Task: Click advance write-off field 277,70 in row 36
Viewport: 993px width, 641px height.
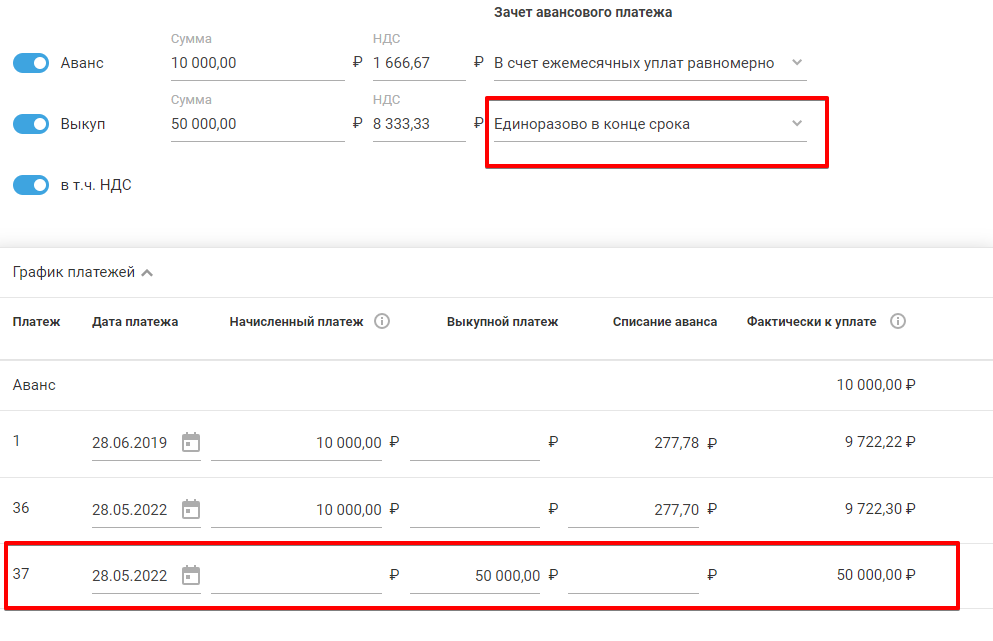Action: [x=633, y=509]
